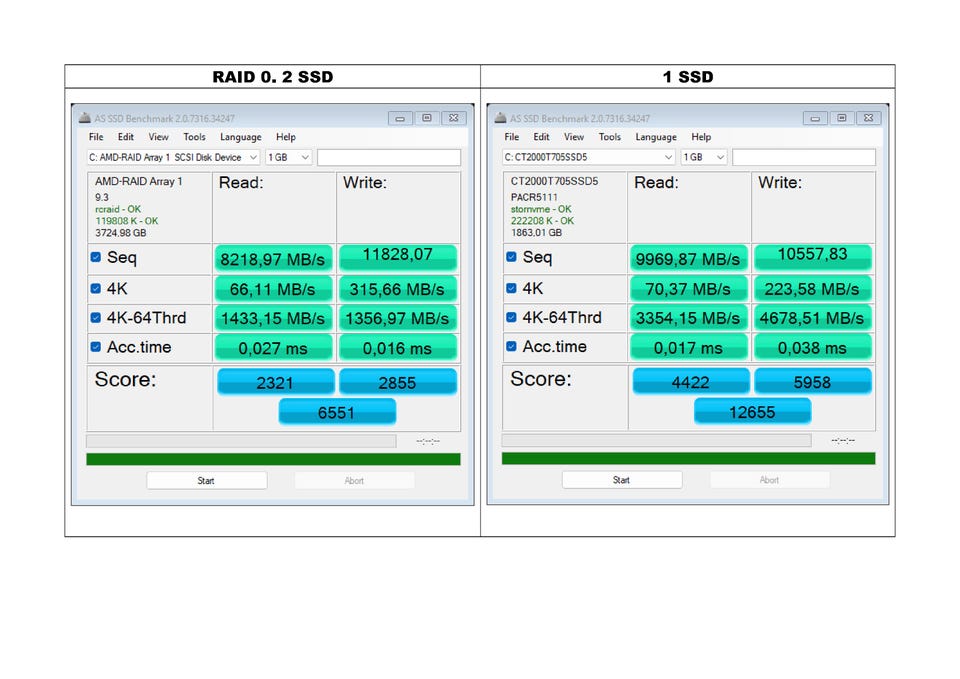The height and width of the screenshot is (679, 960).
Task: Open File menu in RAID 0 window
Action: click(x=96, y=137)
